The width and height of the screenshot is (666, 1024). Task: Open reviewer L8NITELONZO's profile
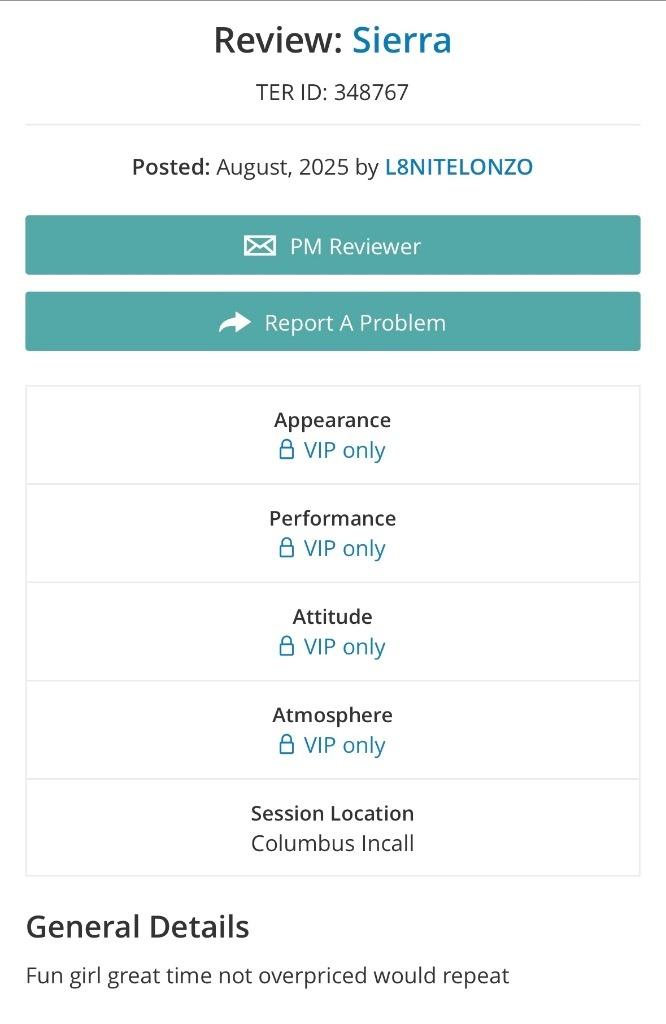(x=458, y=167)
